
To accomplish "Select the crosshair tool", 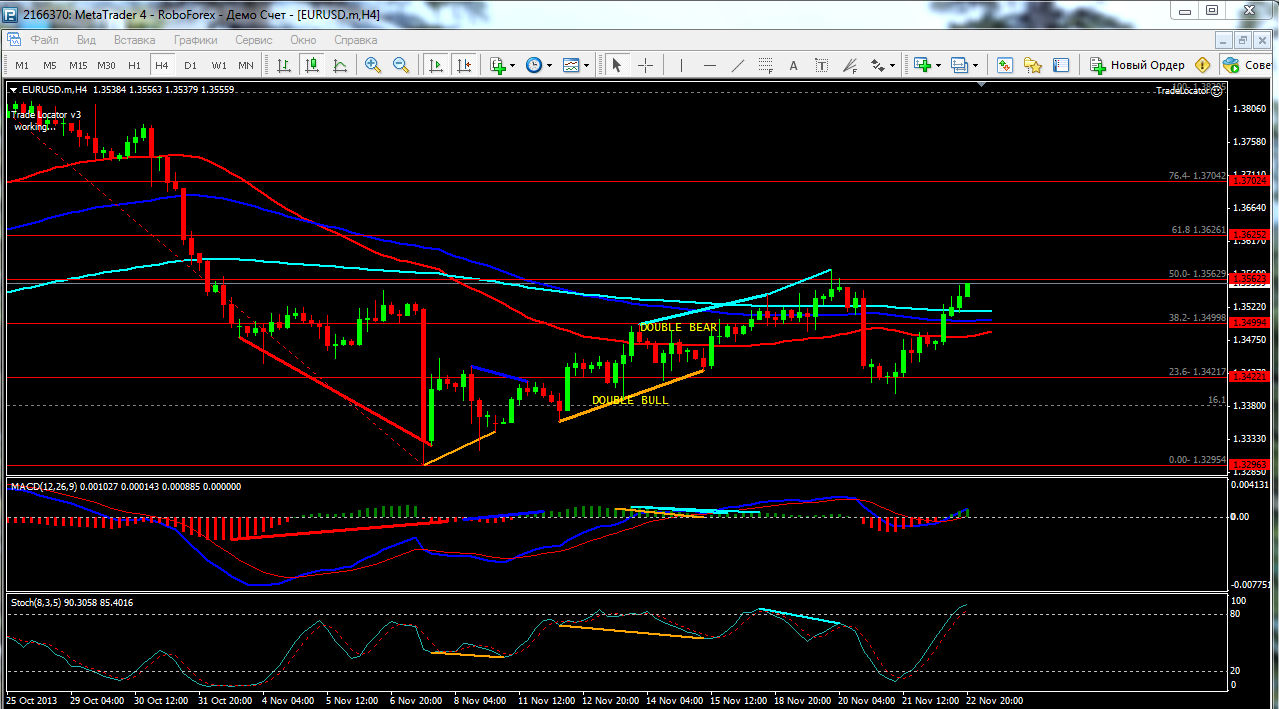I will (x=645, y=65).
